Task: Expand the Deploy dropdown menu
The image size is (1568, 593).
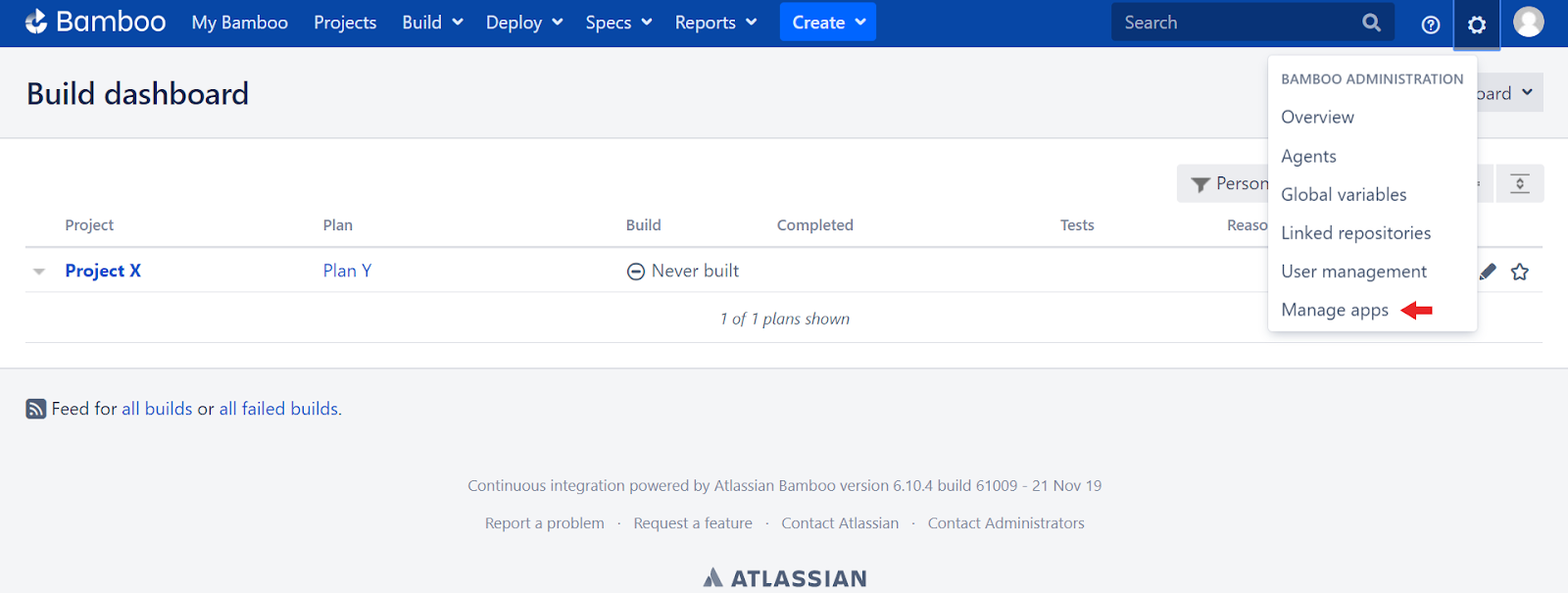Action: coord(524,22)
